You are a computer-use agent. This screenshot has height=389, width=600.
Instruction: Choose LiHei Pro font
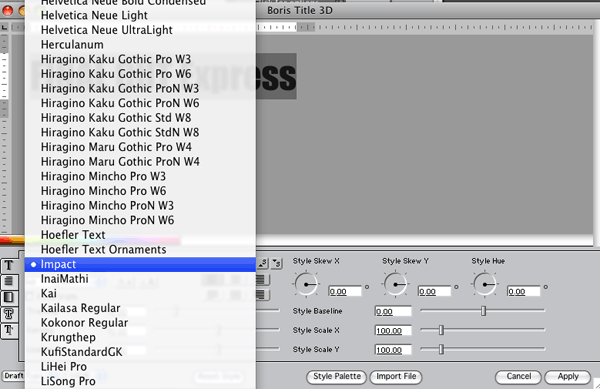coord(140,367)
